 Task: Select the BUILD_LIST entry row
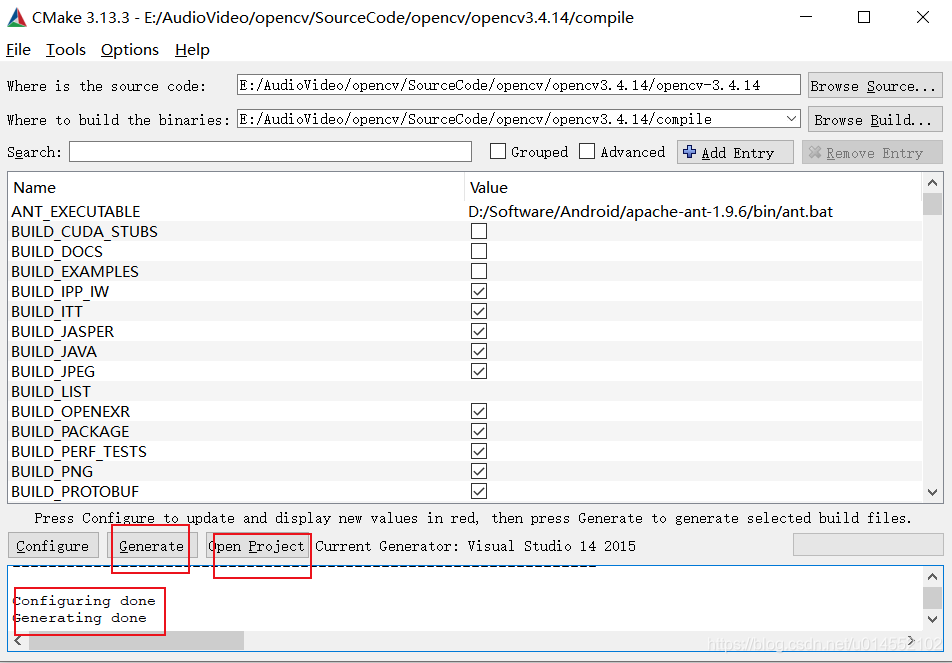(465, 392)
